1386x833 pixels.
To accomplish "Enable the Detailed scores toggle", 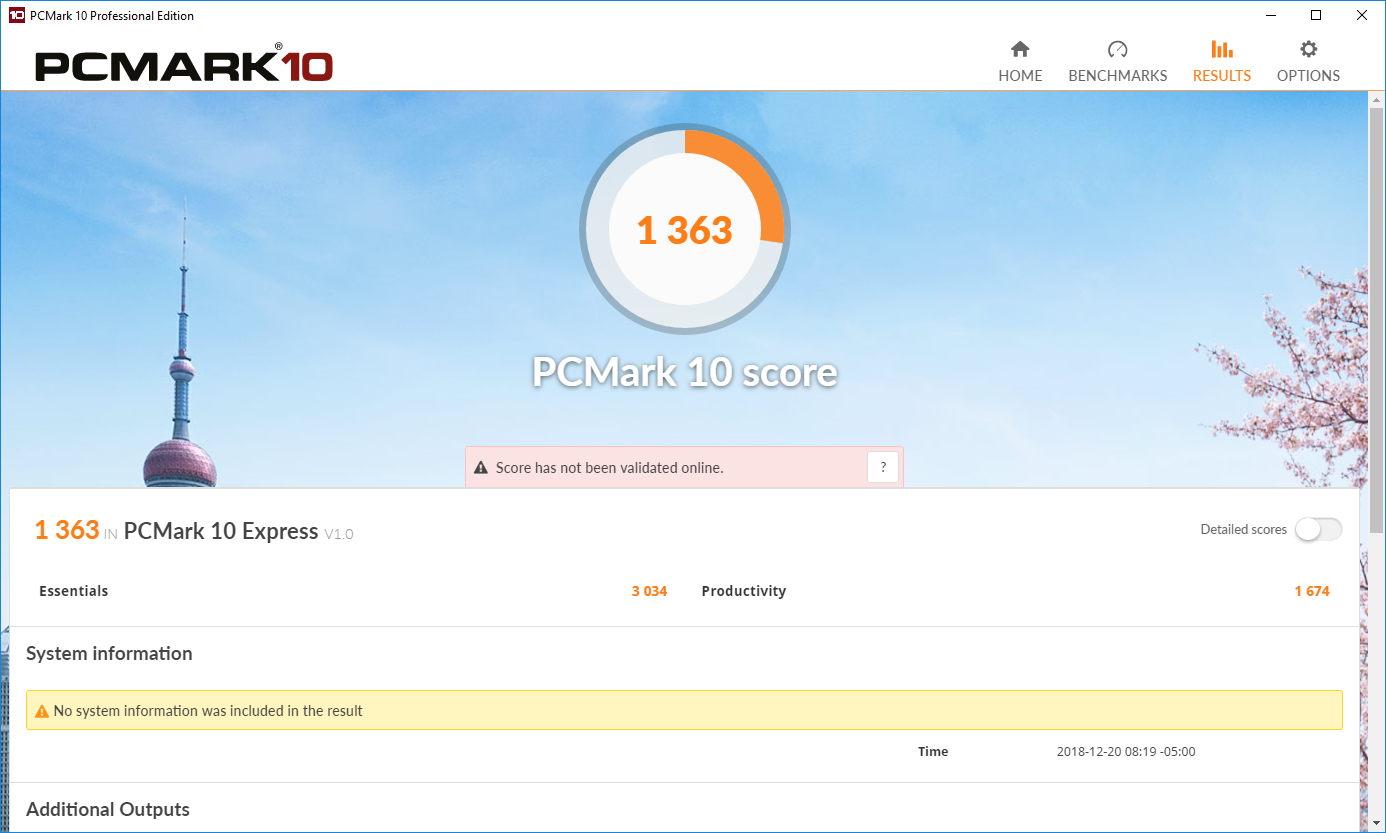I will [1318, 530].
